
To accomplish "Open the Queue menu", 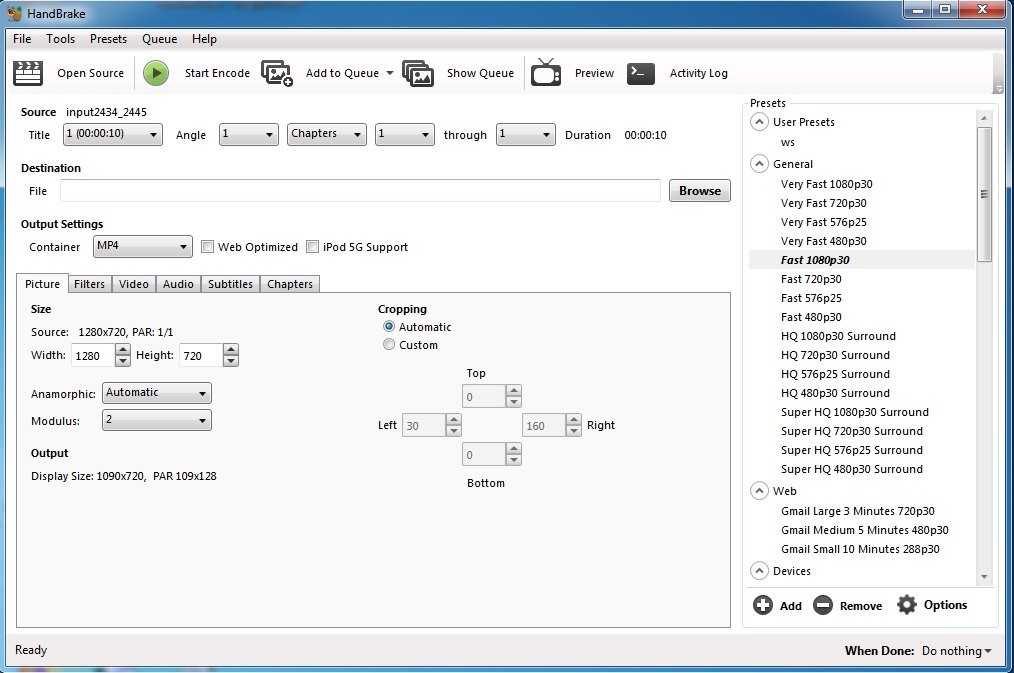I will coord(159,39).
